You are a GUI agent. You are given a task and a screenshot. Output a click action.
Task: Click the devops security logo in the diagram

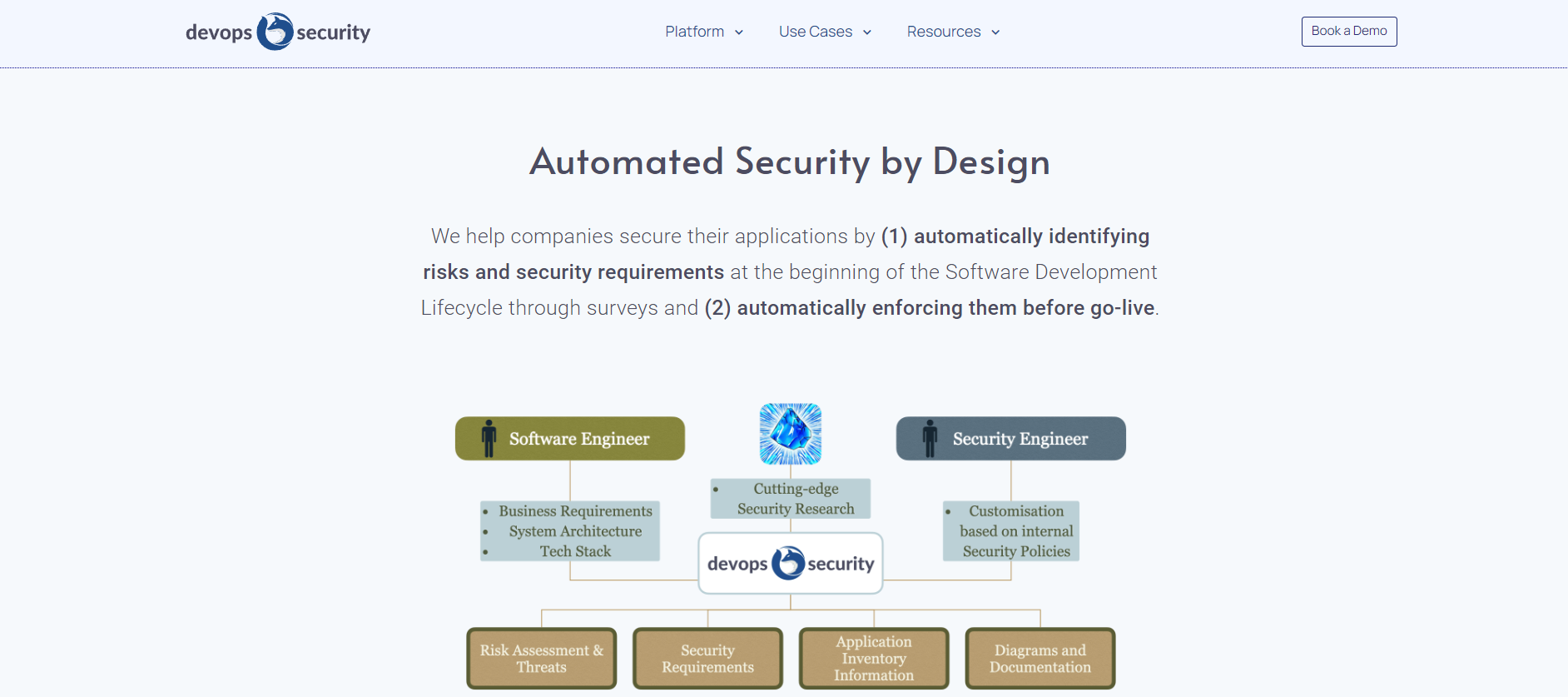[x=791, y=563]
